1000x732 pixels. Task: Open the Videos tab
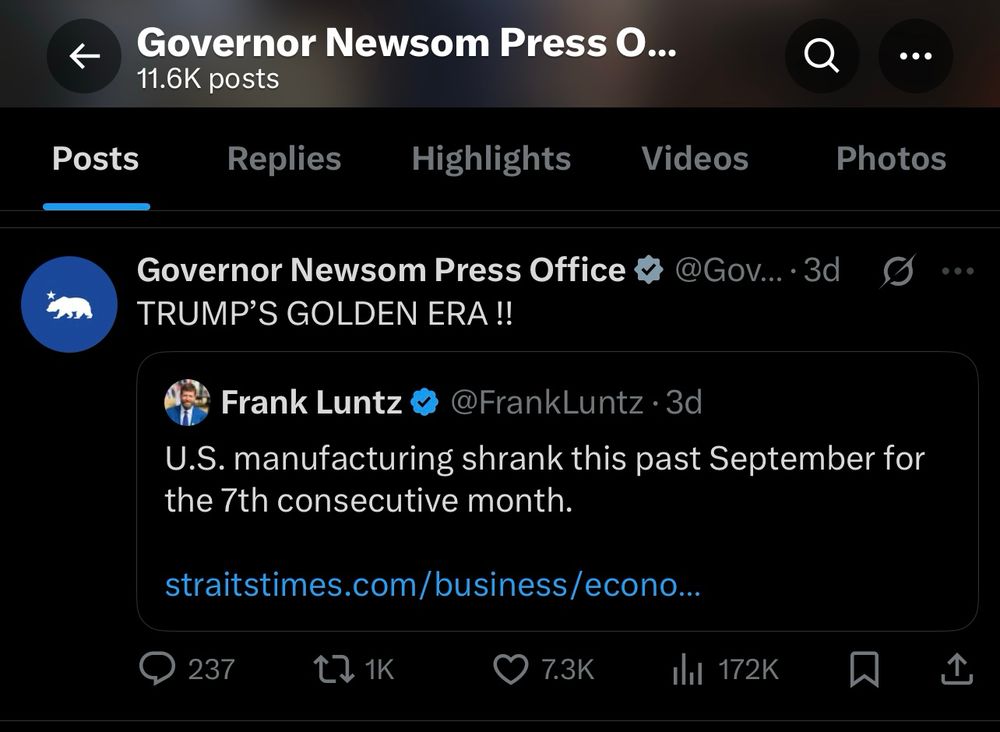(694, 159)
